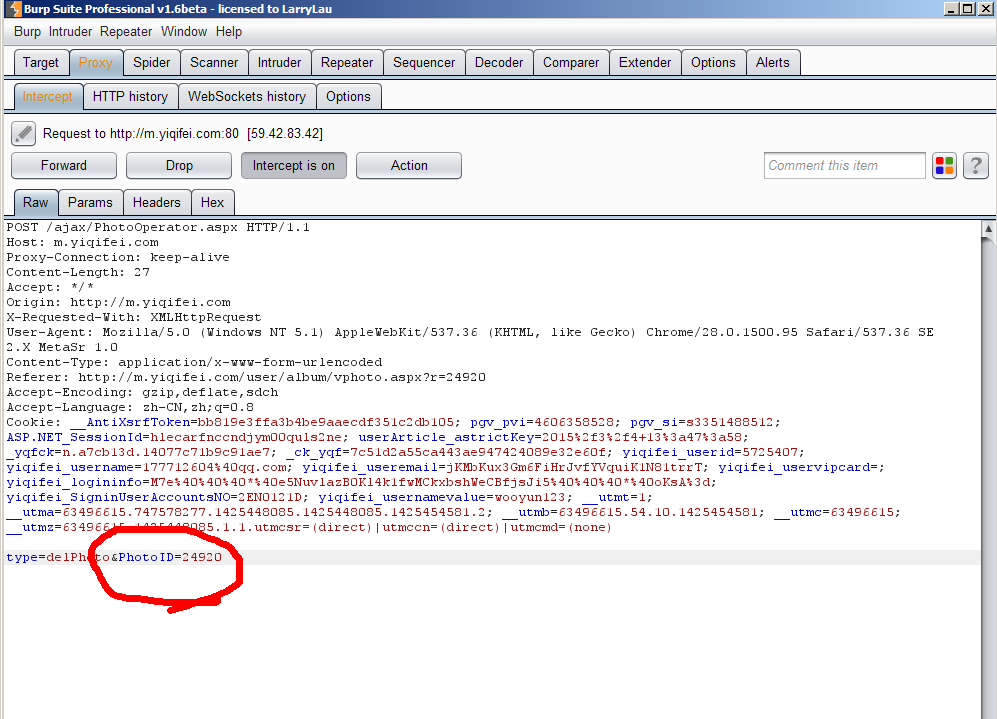Select the Intercept sub-tab
997x719 pixels.
click(x=48, y=97)
